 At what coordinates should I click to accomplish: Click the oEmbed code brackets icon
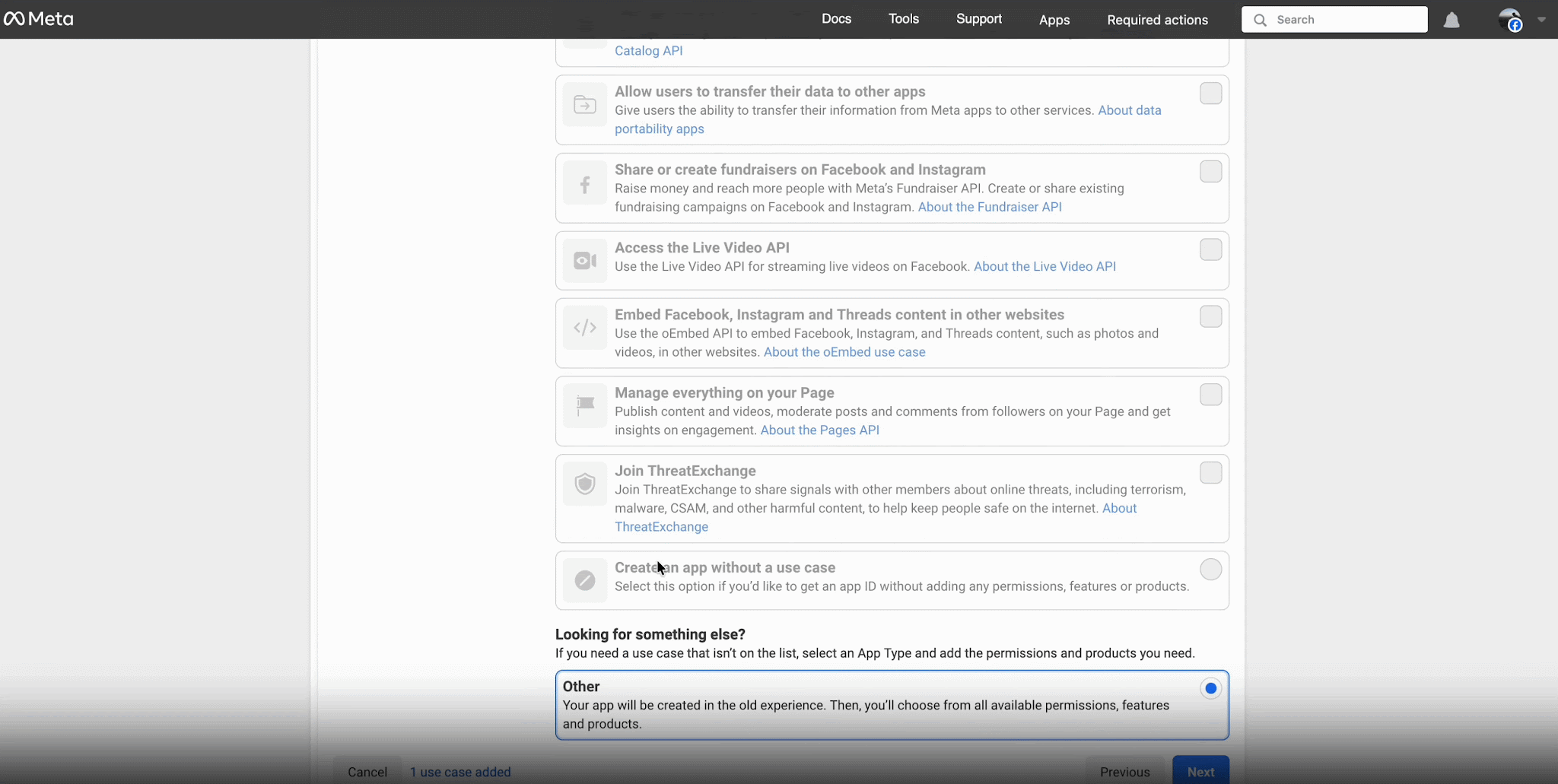coord(585,328)
